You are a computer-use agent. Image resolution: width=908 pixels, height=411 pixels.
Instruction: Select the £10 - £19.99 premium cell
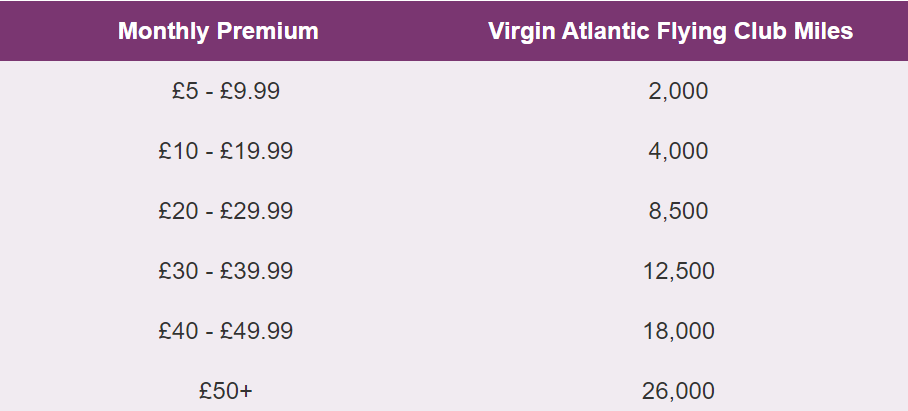[226, 151]
